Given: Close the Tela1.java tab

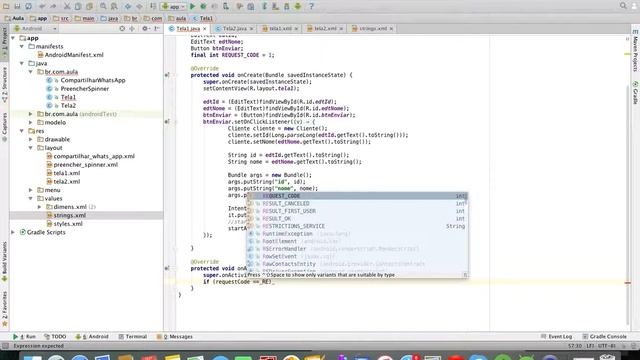Looking at the screenshot, I should point(205,29).
